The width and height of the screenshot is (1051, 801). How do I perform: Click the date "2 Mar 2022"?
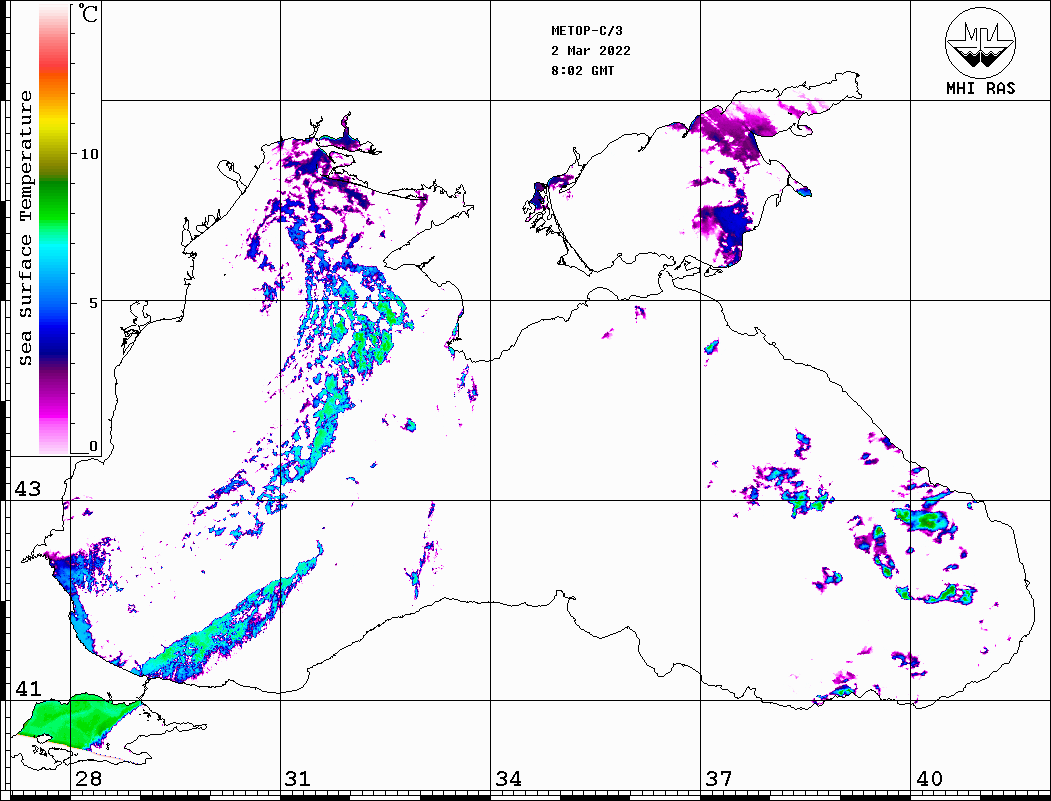pyautogui.click(x=591, y=51)
